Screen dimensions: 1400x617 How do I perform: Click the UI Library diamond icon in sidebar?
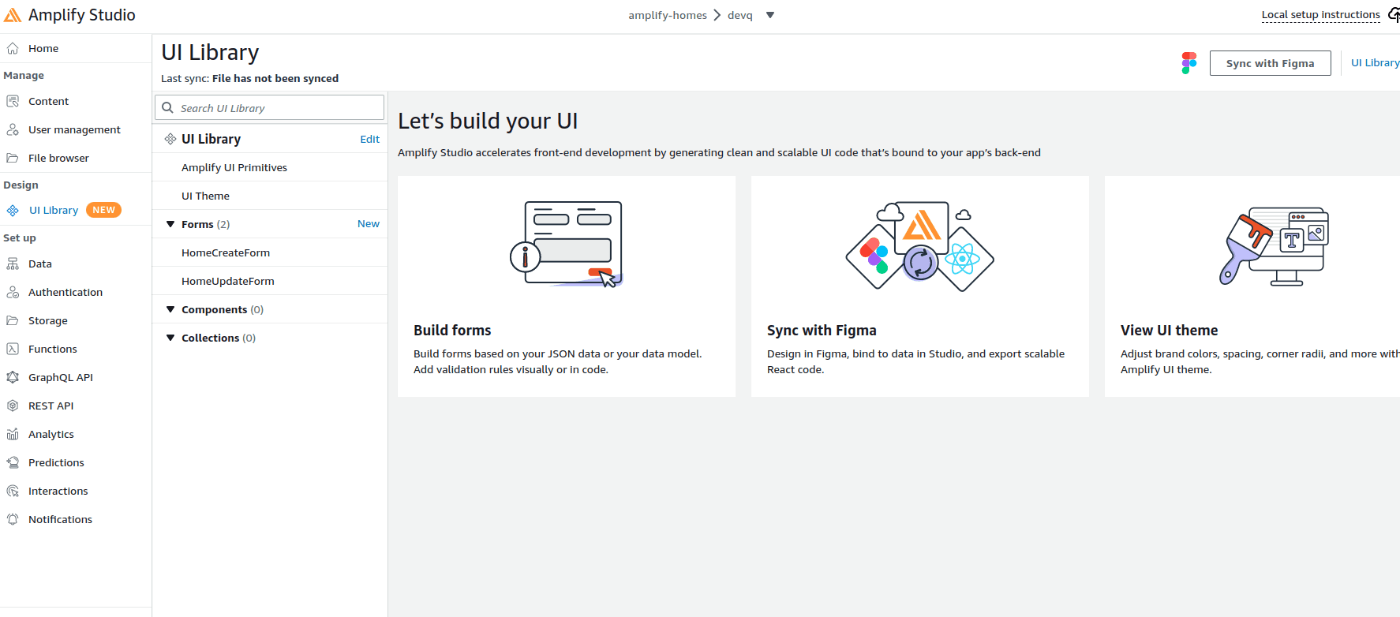12,210
